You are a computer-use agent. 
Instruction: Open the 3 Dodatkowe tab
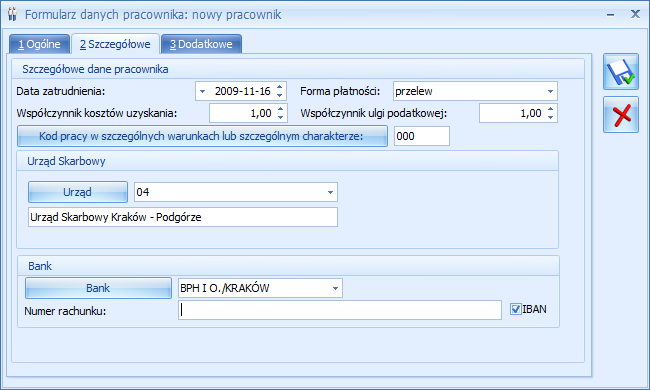pos(201,44)
